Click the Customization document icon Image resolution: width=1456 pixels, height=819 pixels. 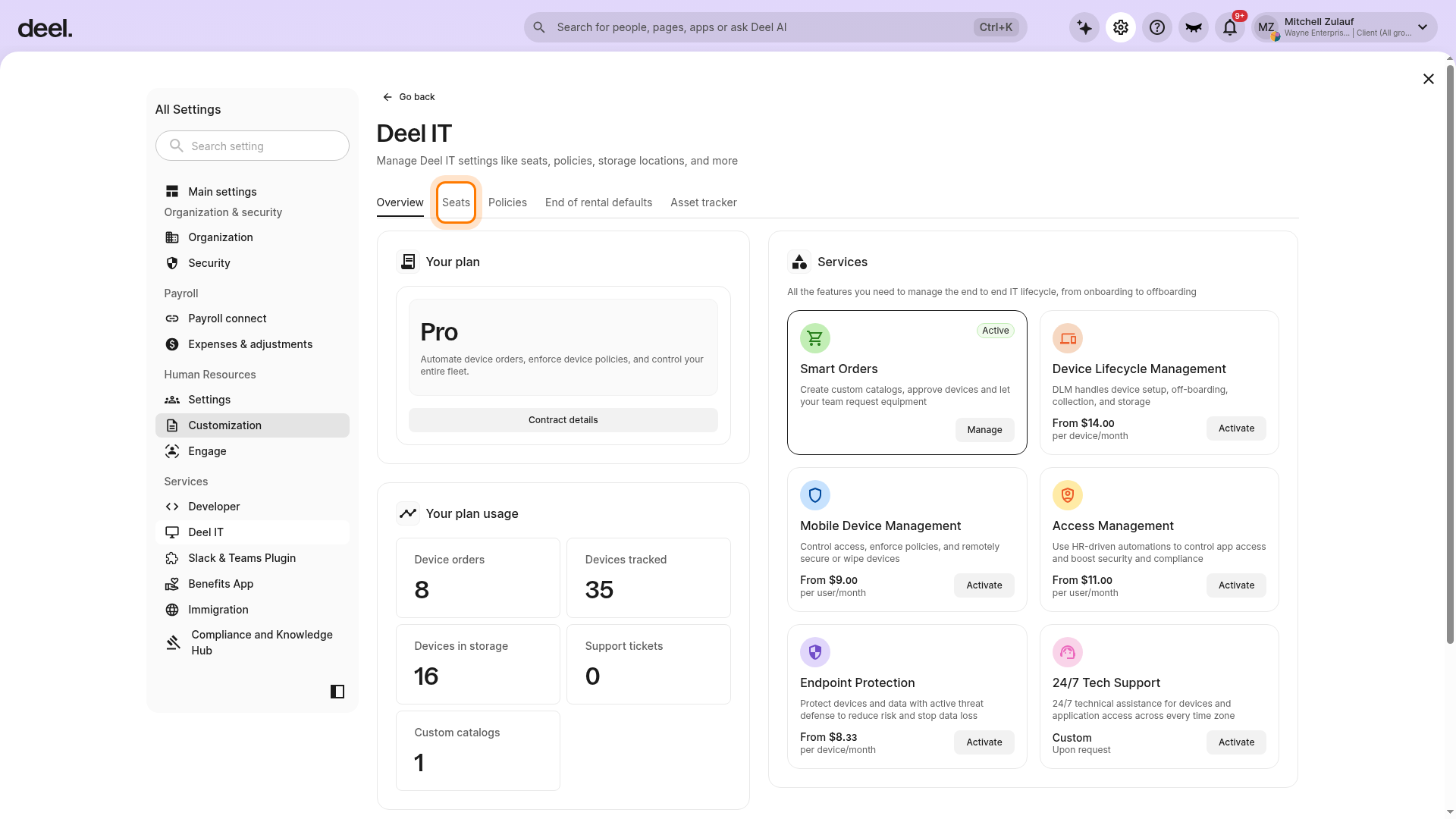click(x=172, y=425)
